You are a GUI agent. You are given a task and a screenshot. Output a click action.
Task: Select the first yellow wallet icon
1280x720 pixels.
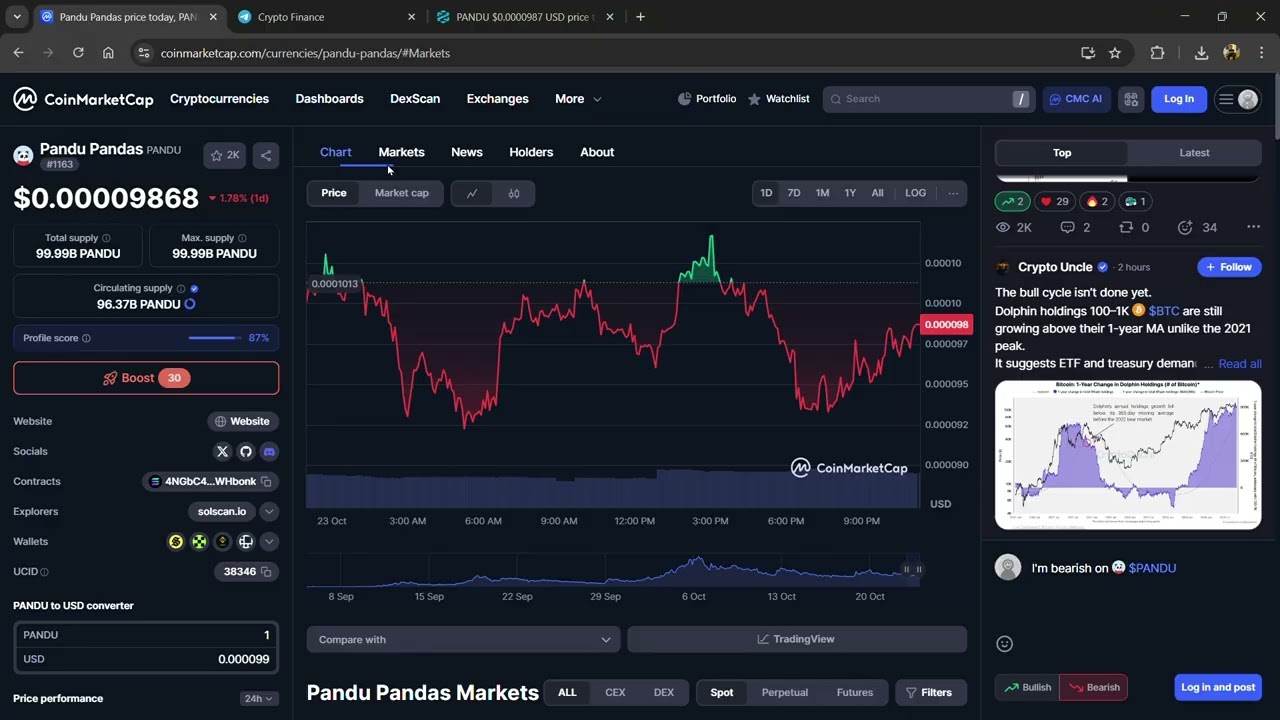[x=176, y=542]
